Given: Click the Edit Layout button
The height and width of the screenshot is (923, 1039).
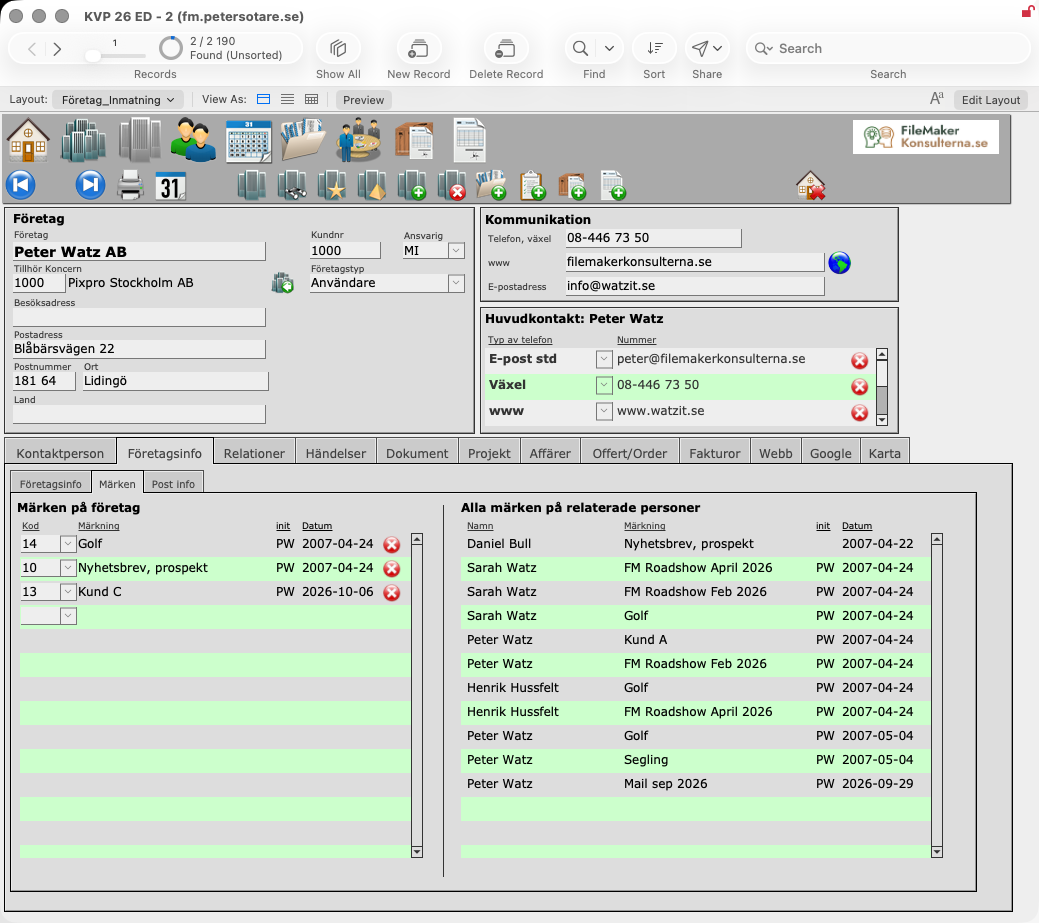Looking at the screenshot, I should (991, 100).
